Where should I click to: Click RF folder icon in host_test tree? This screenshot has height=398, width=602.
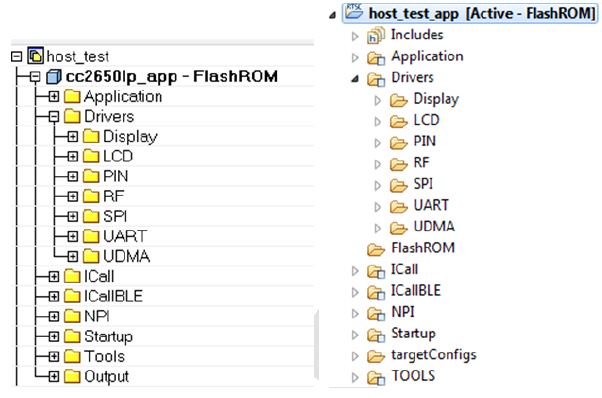(x=91, y=196)
